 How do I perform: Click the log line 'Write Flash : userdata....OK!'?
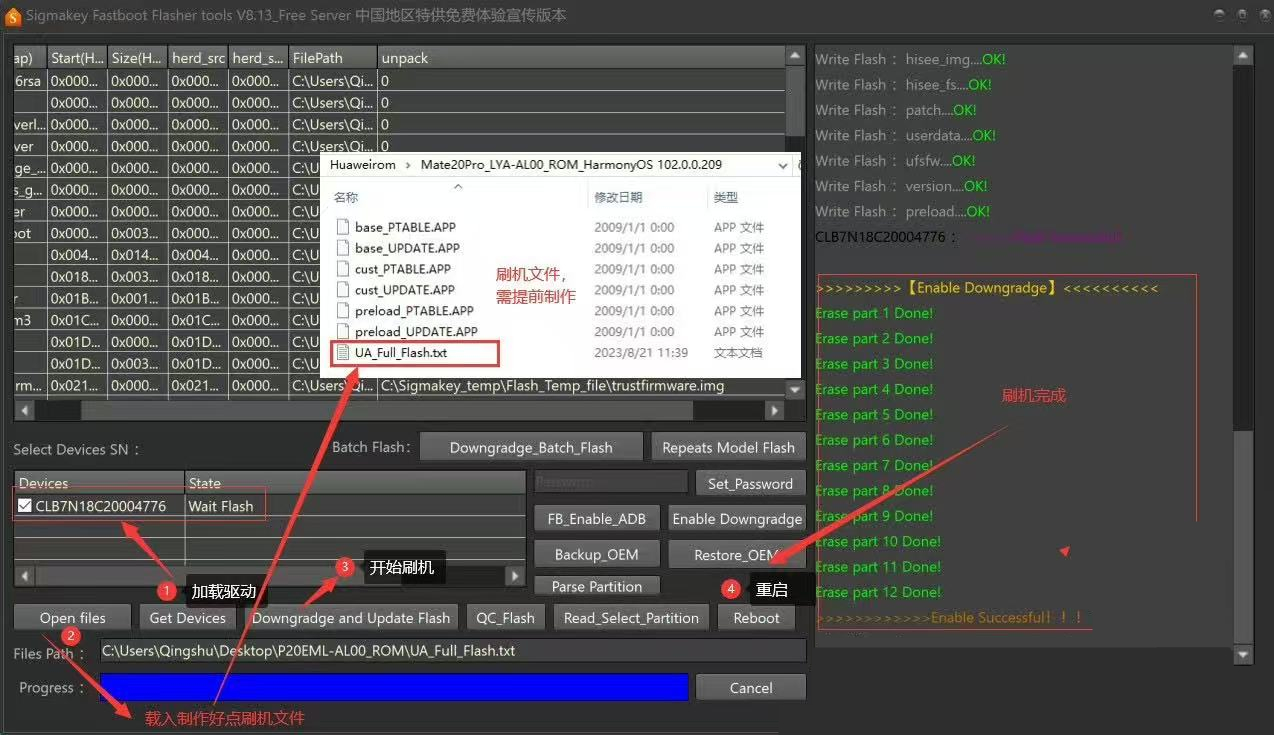tap(905, 135)
